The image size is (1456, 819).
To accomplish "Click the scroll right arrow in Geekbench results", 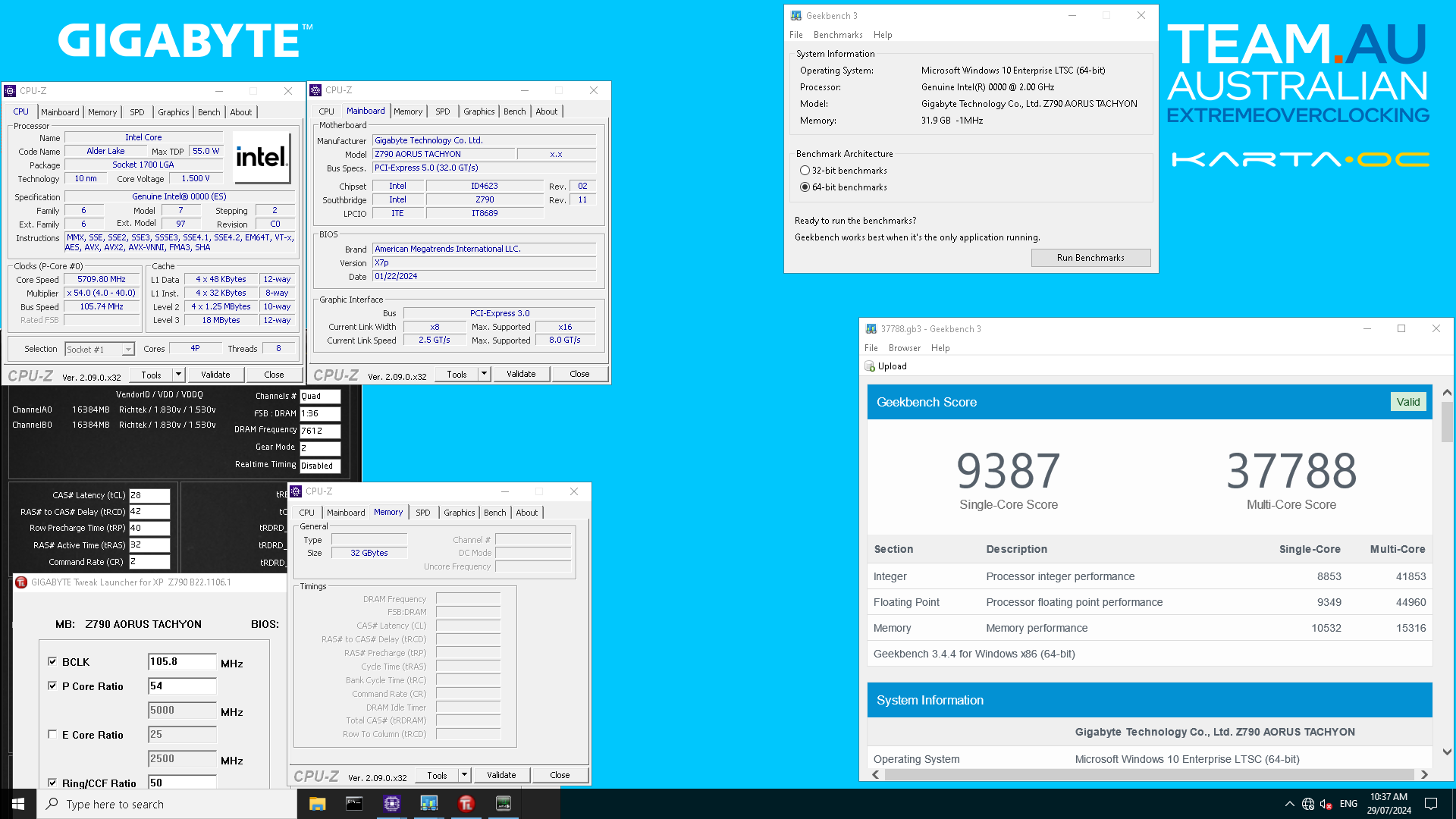I will 1424,774.
